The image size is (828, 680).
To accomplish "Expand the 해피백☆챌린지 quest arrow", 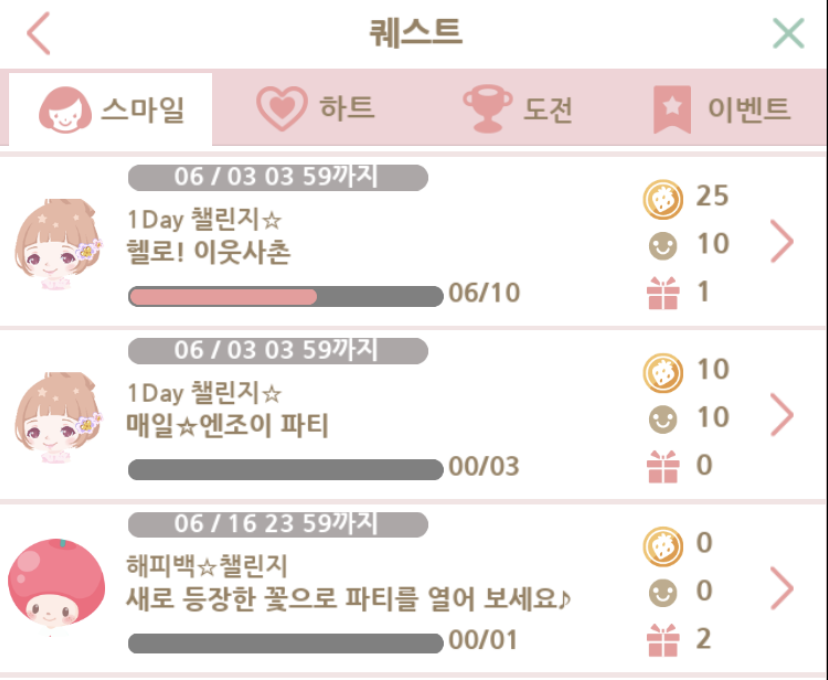I will [782, 589].
